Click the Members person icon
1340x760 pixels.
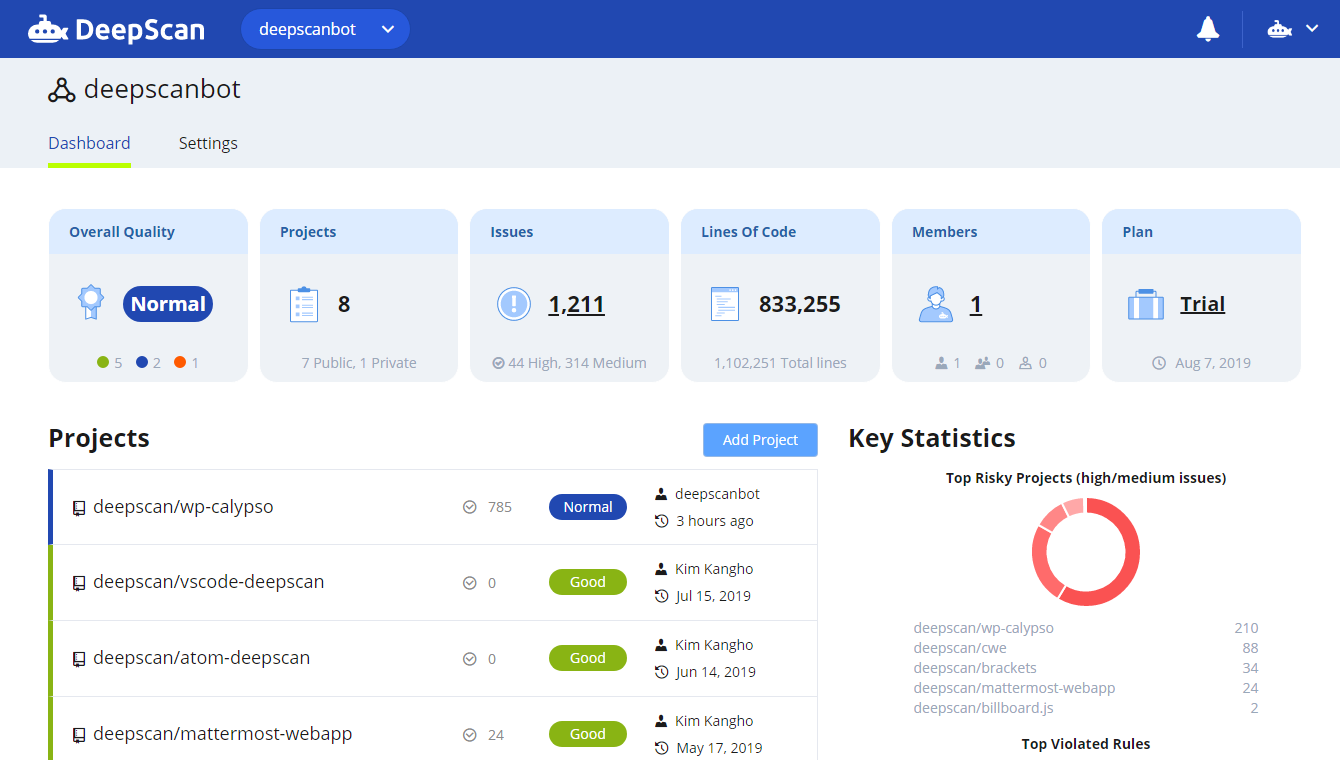click(935, 304)
